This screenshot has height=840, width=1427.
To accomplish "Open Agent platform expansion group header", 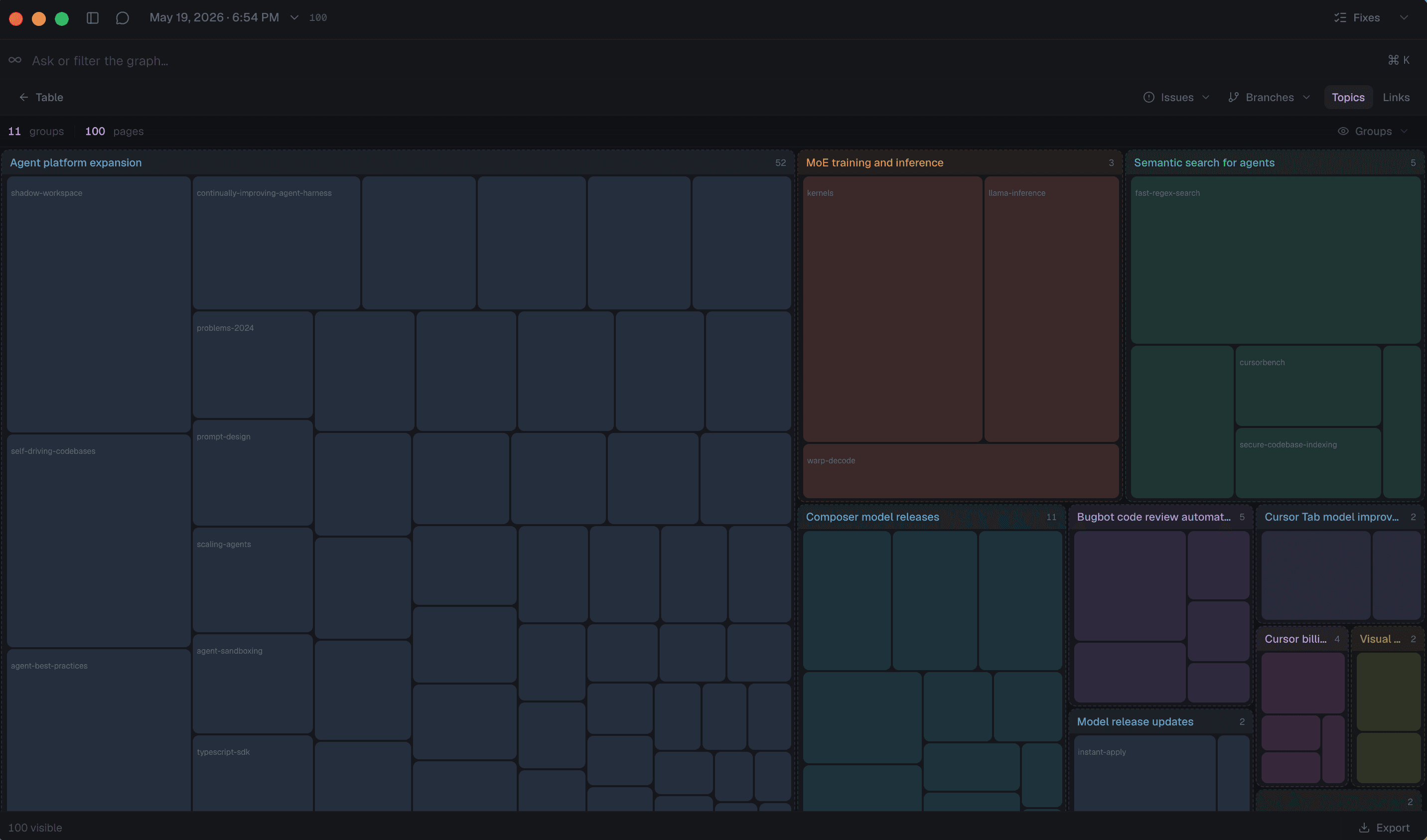I will coord(398,162).
